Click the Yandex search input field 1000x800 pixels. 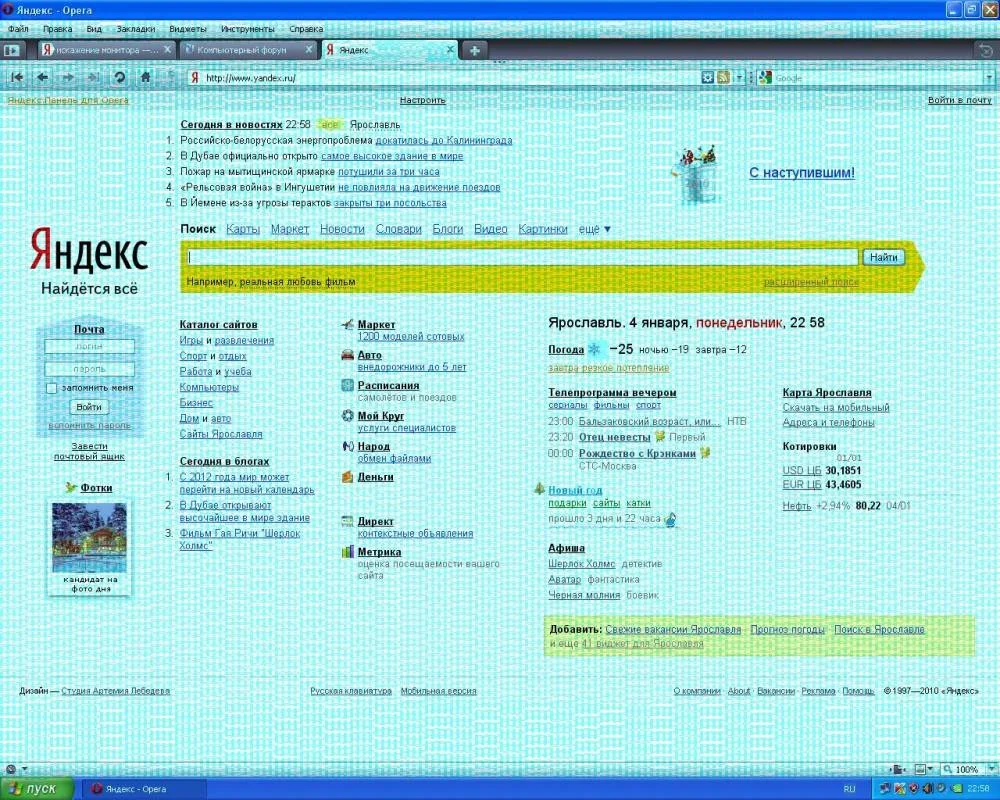click(x=522, y=256)
